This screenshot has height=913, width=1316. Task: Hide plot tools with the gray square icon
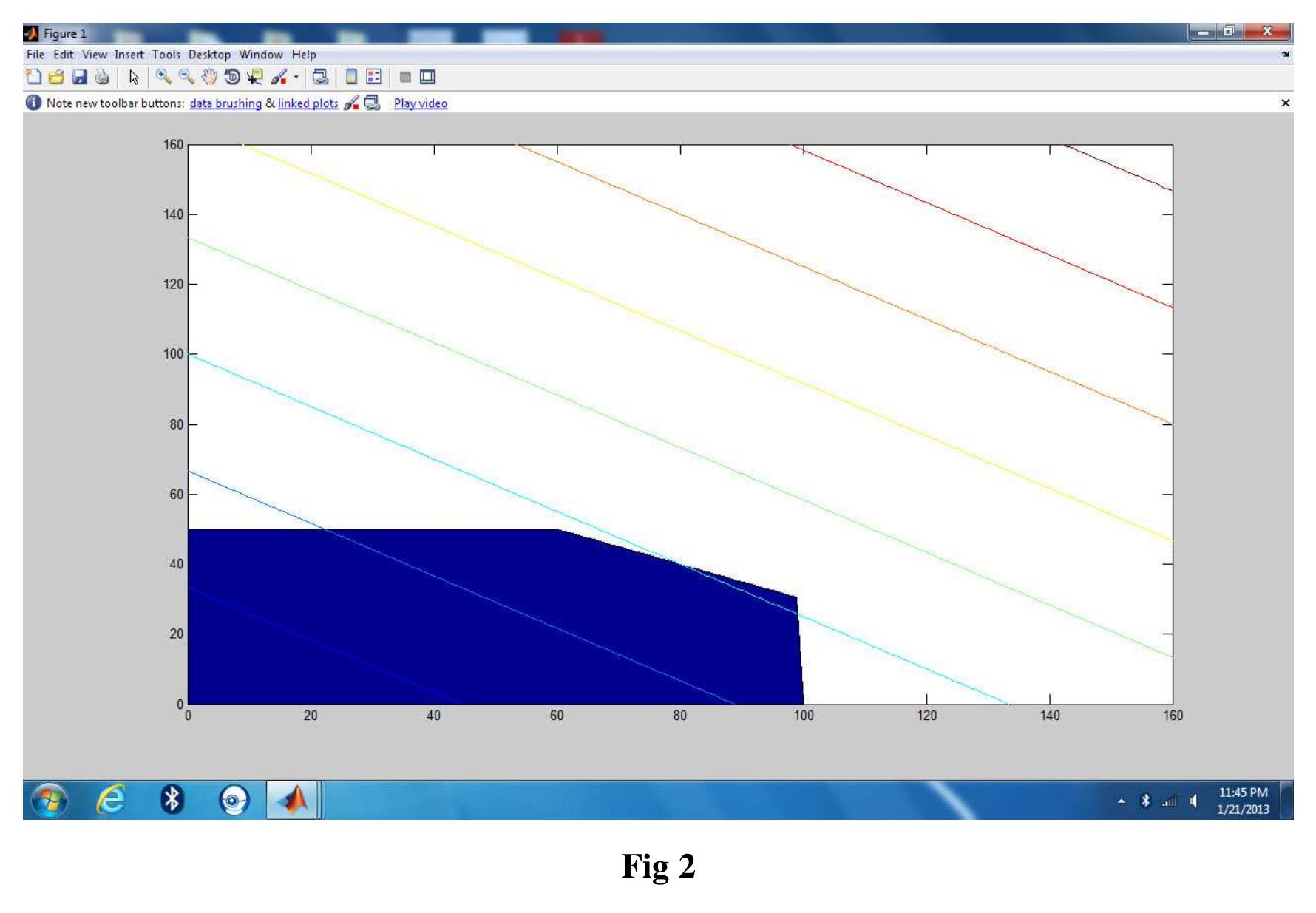pyautogui.click(x=405, y=77)
